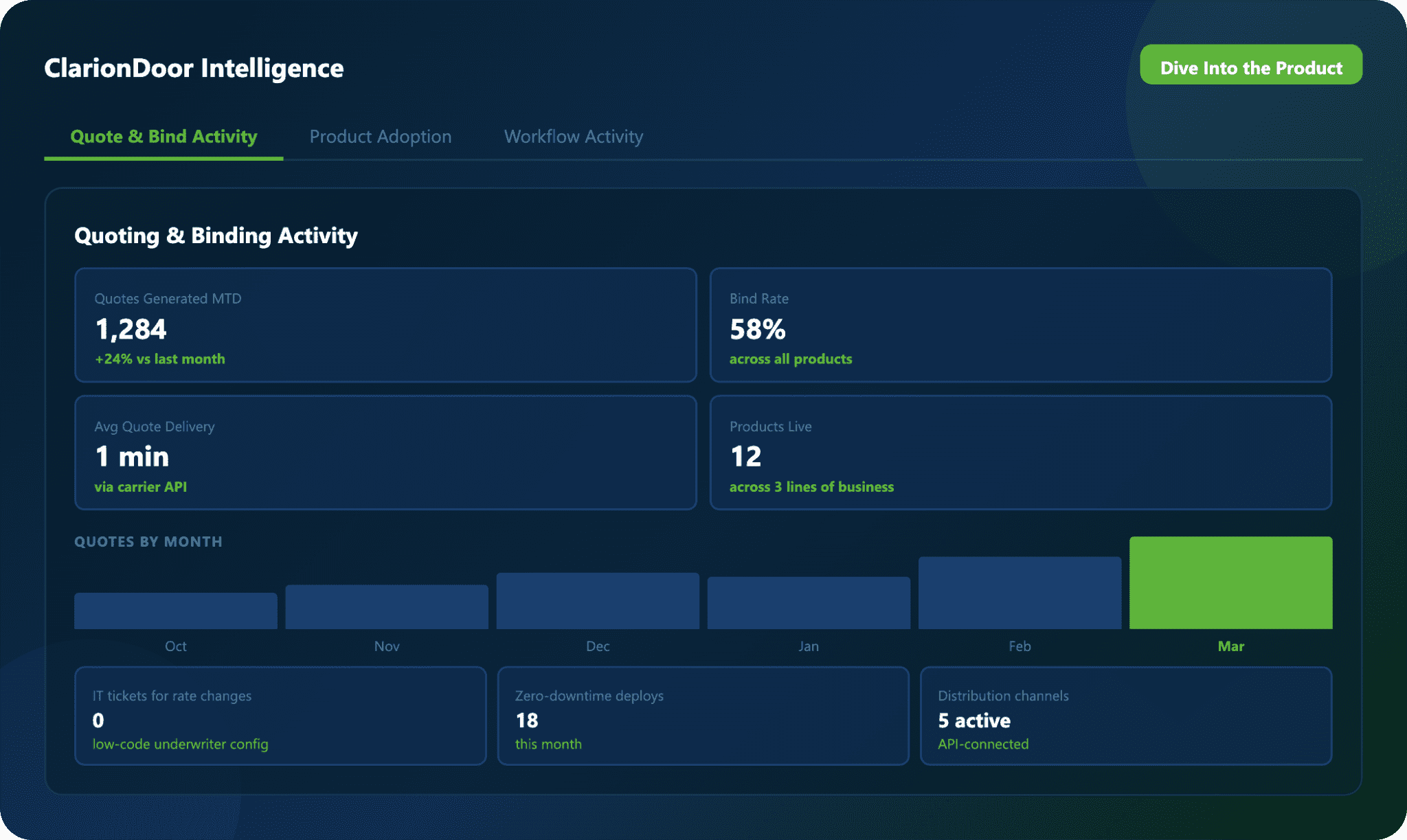Image resolution: width=1407 pixels, height=840 pixels.
Task: Click the Bind Rate 58% card
Action: click(x=1020, y=325)
